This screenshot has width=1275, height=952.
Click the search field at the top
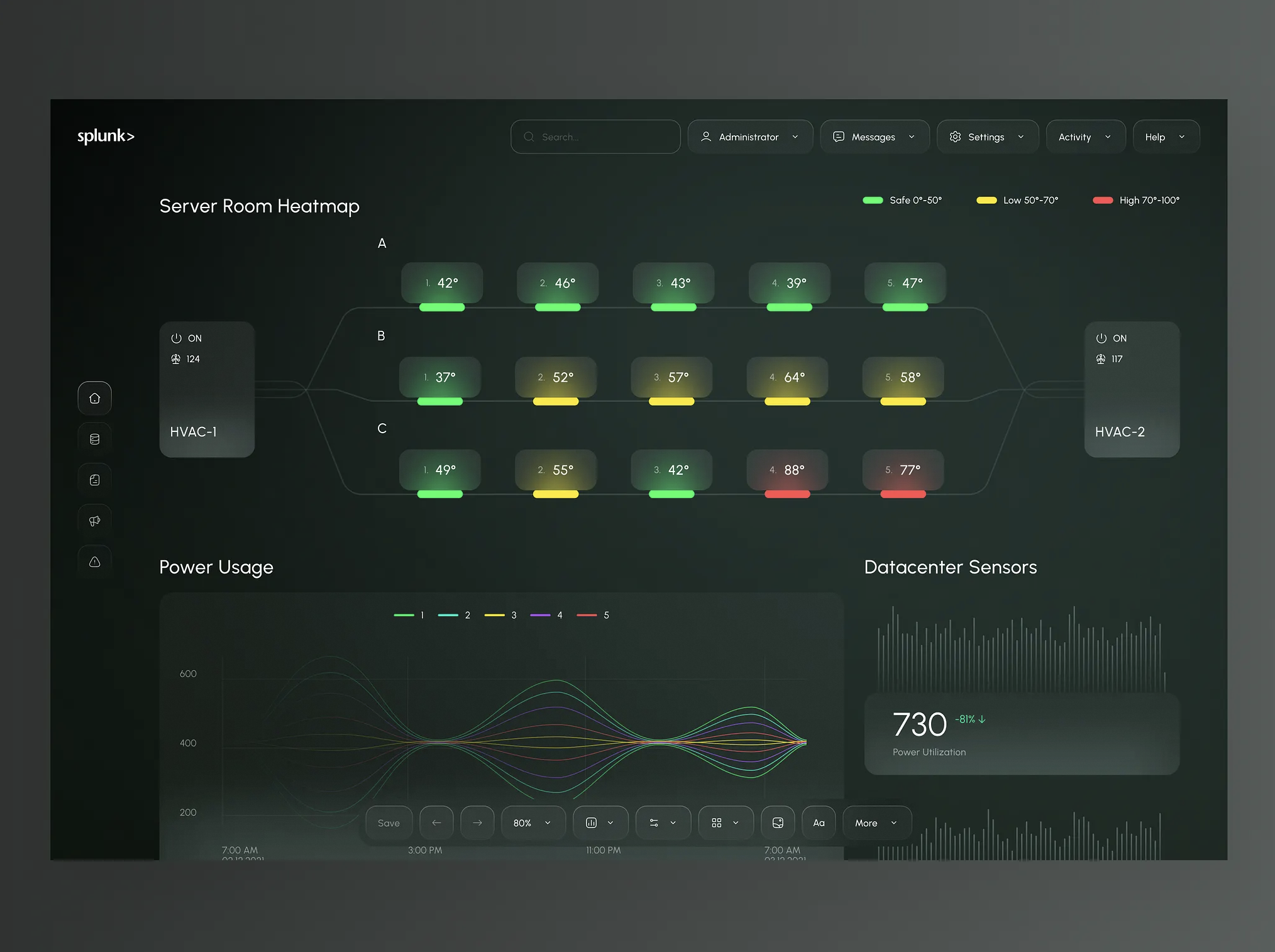[595, 136]
